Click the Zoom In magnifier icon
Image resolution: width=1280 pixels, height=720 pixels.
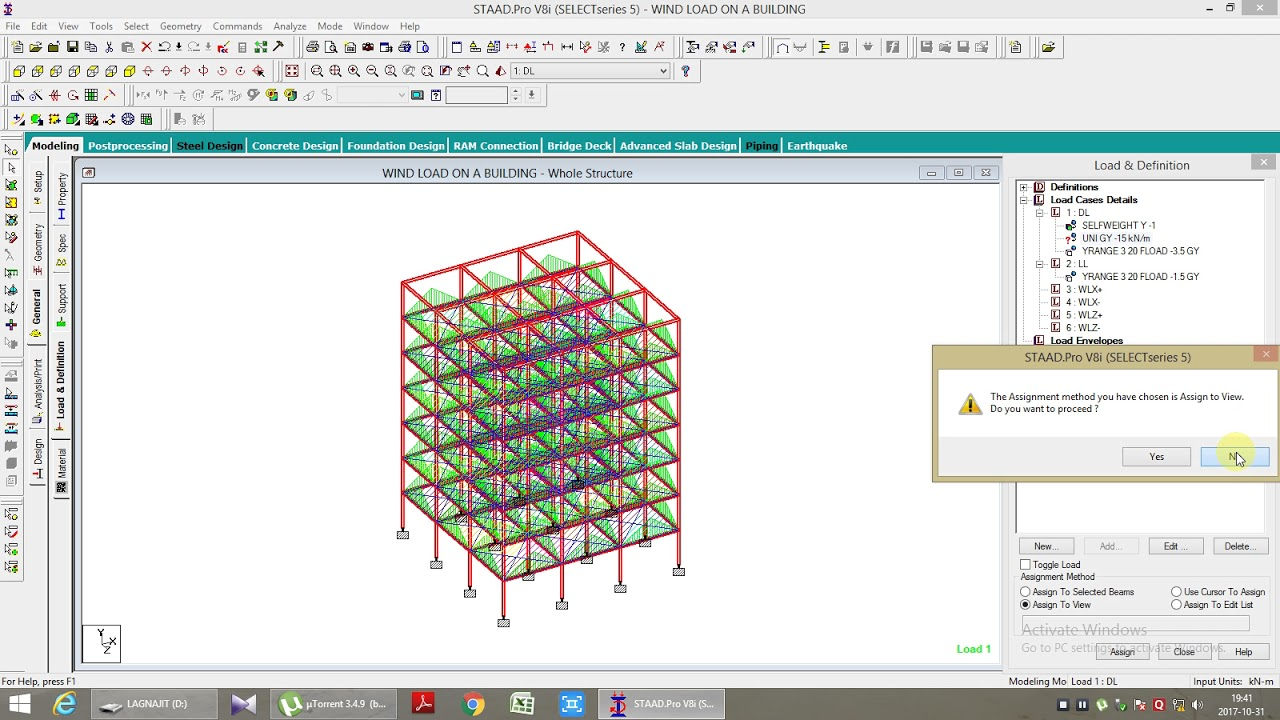tap(353, 71)
